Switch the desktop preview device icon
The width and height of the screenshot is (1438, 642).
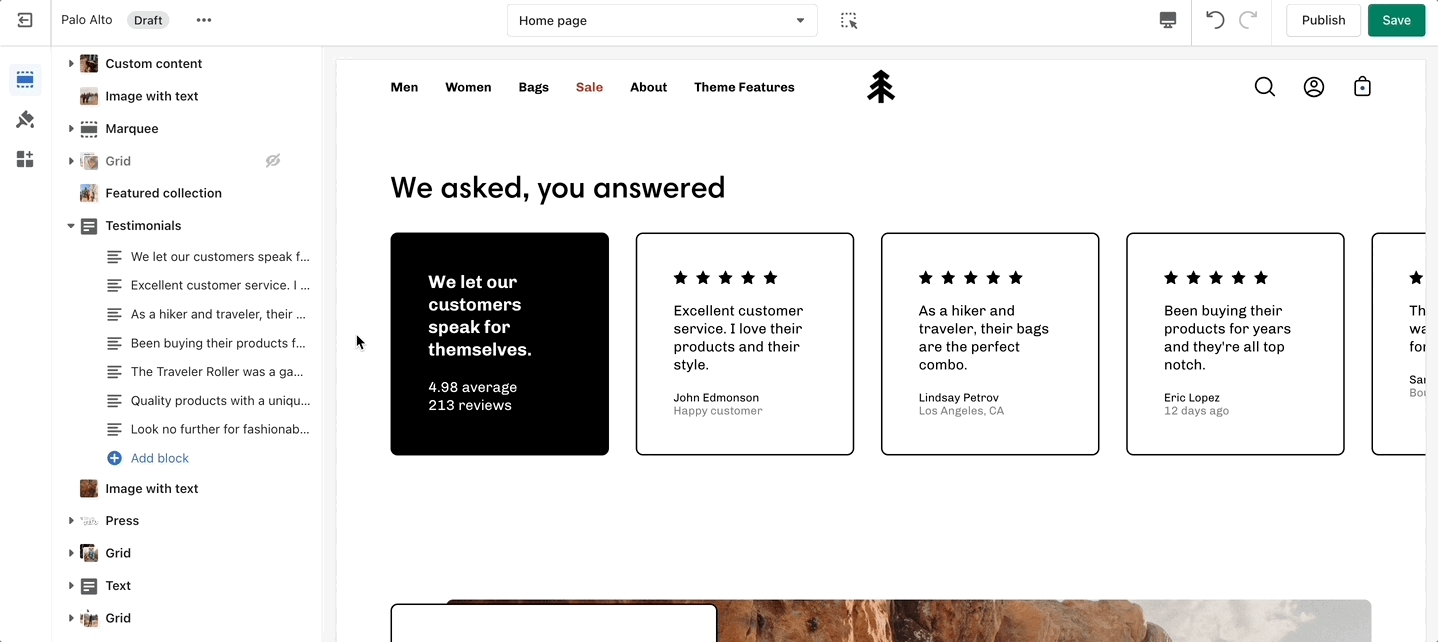(x=1167, y=20)
